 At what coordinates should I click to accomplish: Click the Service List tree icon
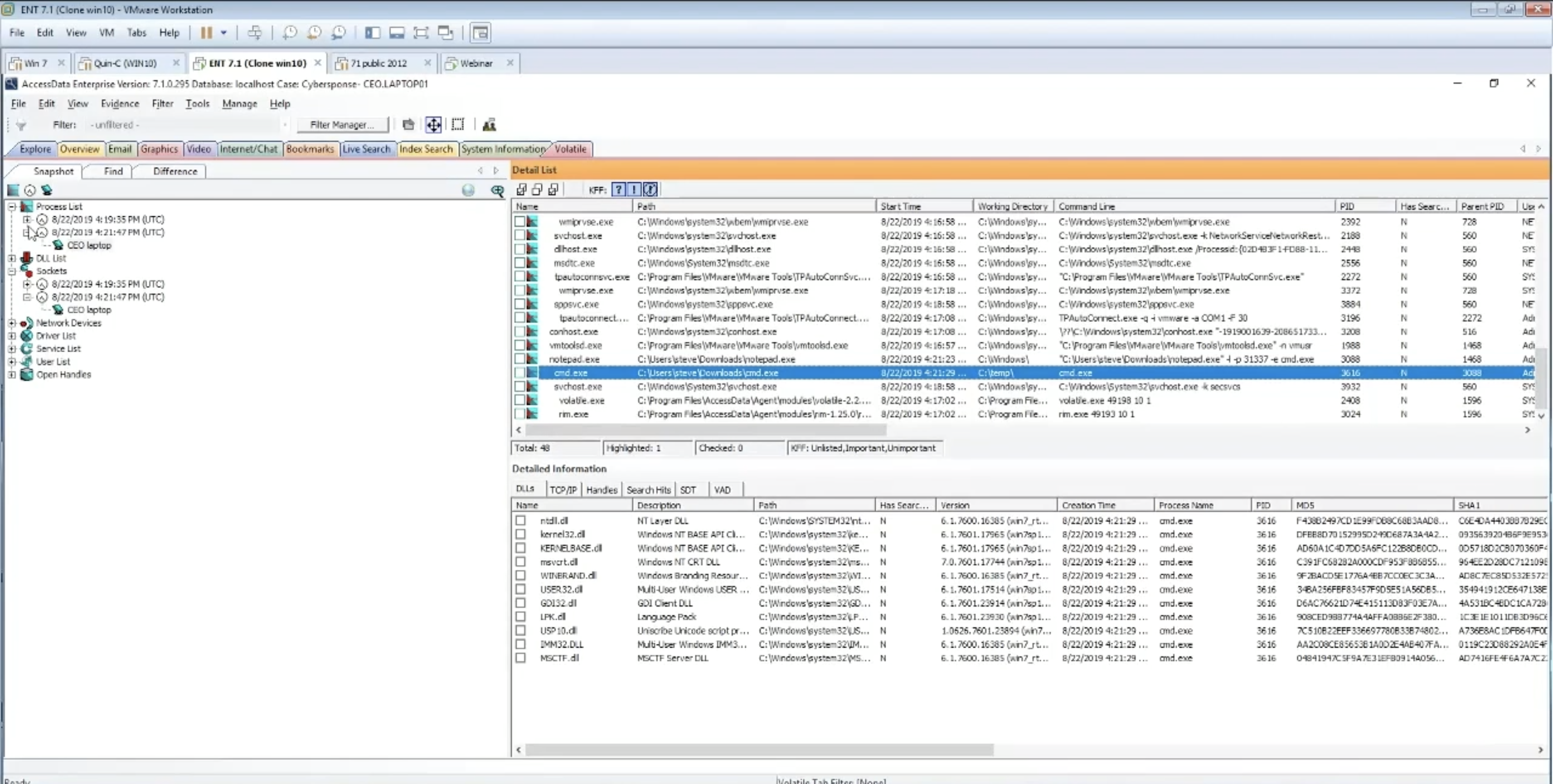coord(26,348)
